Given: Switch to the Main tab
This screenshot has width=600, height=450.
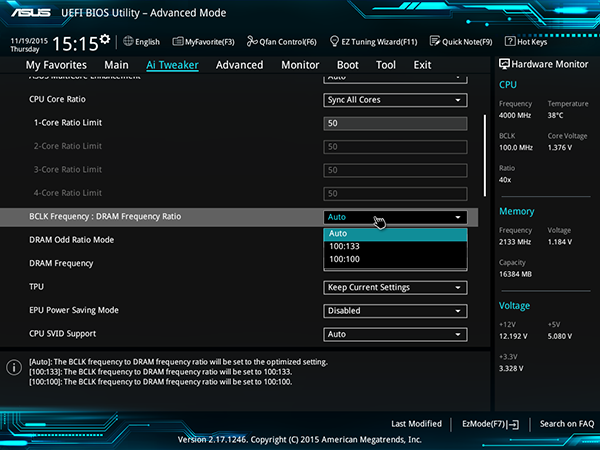Looking at the screenshot, I should (x=116, y=65).
